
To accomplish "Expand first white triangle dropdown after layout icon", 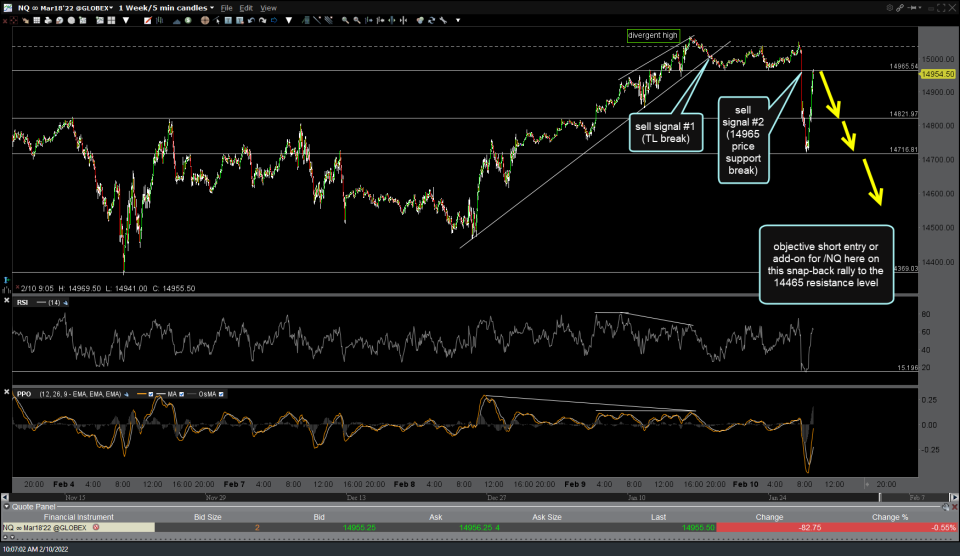I will click(x=126, y=20).
